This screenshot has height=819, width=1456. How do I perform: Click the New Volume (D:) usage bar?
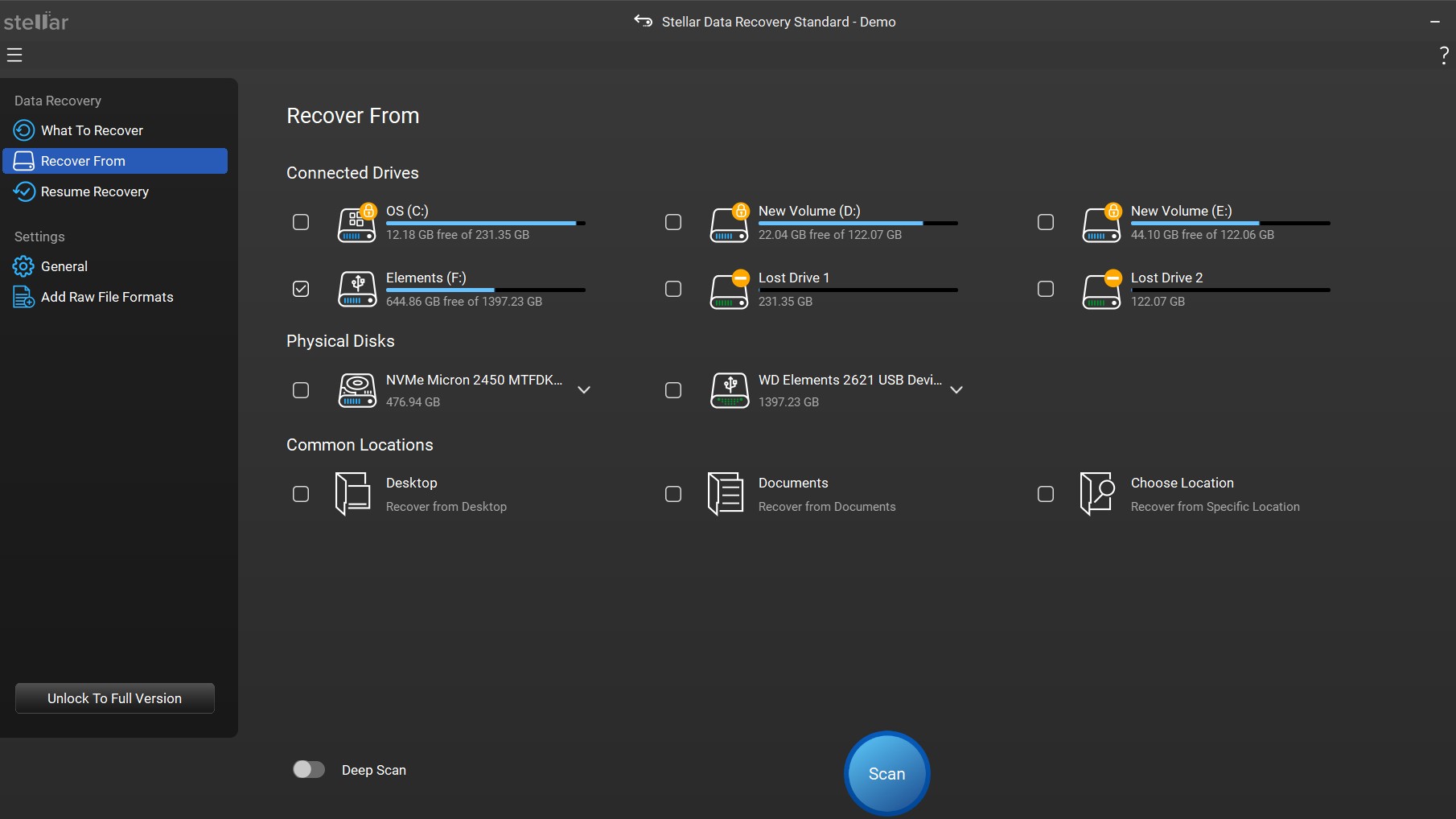coord(857,223)
